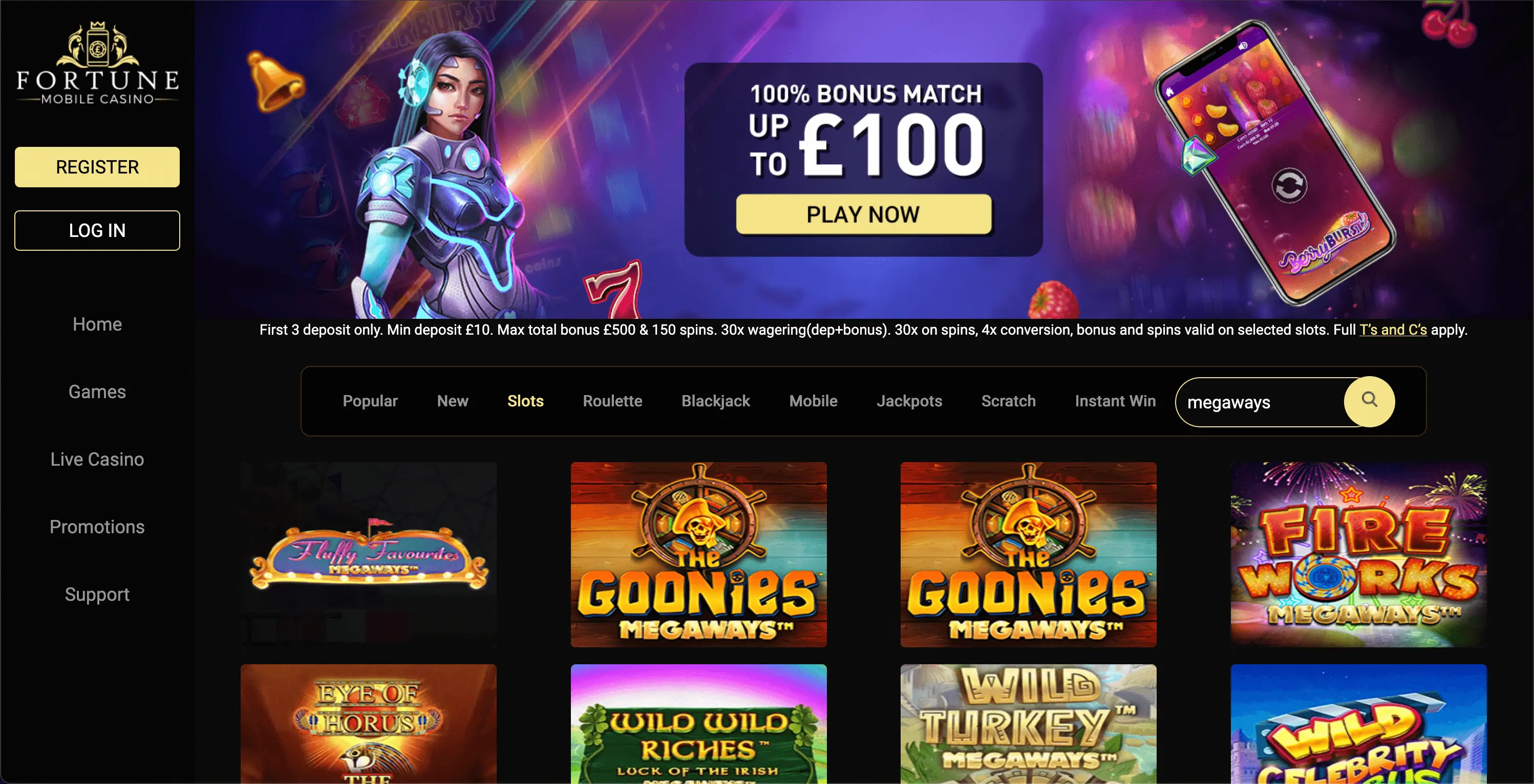Click the LOG IN button
The width and height of the screenshot is (1534, 784).
coord(97,230)
